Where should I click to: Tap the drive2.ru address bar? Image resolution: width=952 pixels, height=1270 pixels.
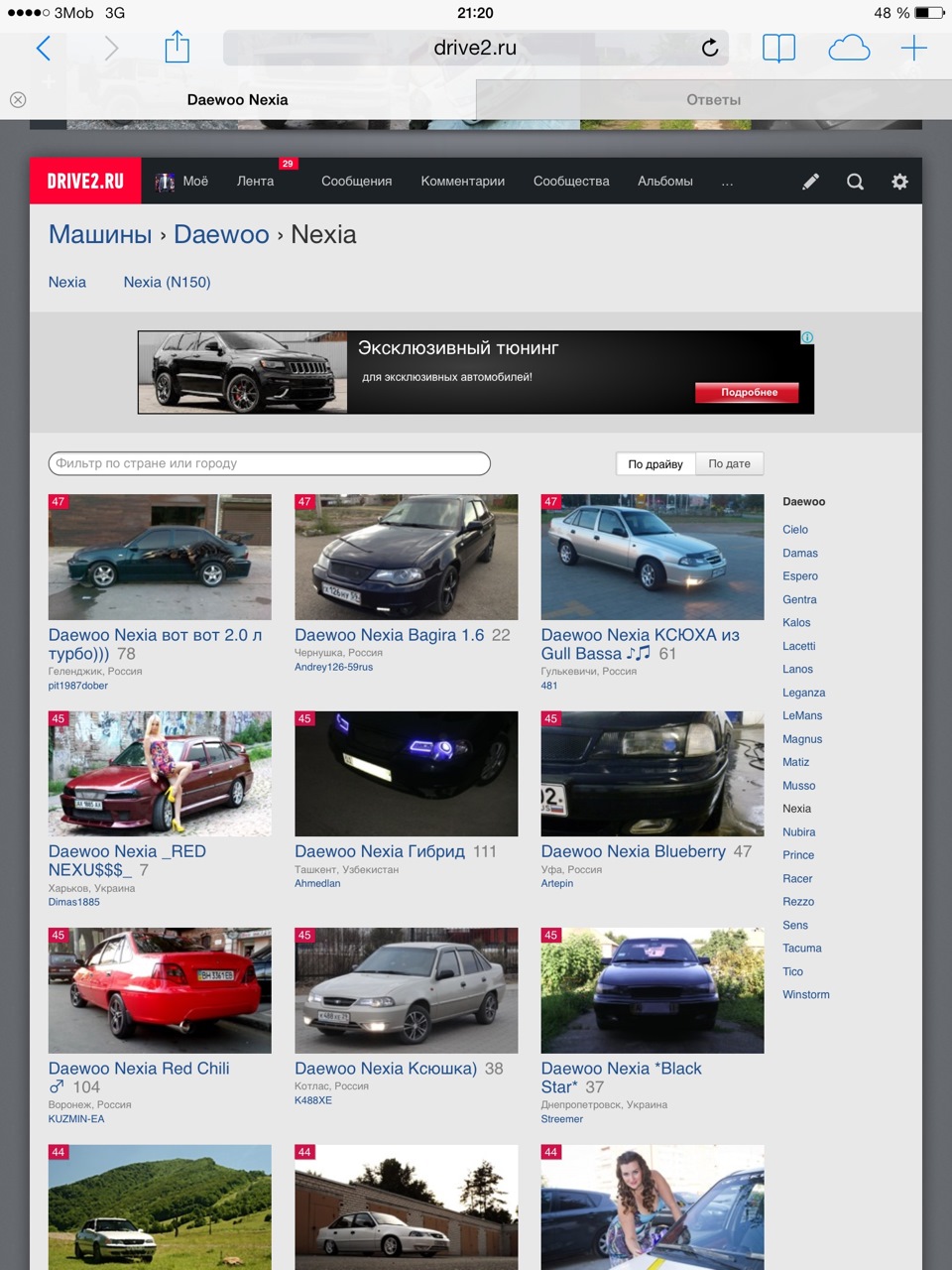pyautogui.click(x=475, y=48)
